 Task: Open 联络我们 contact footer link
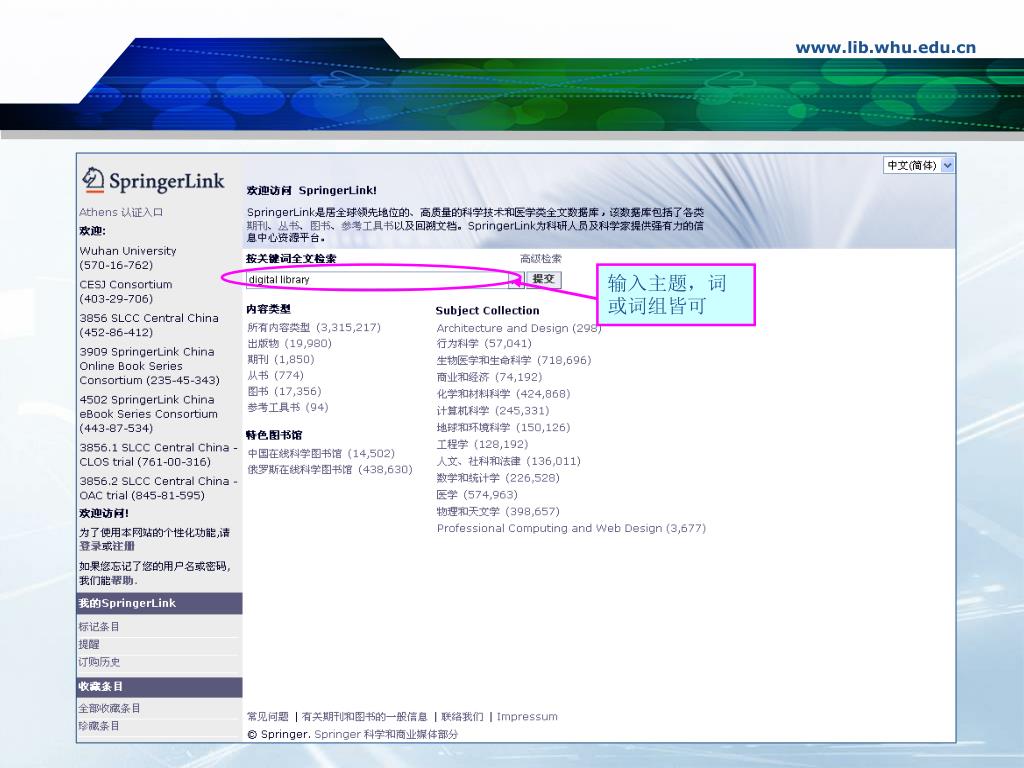[462, 717]
